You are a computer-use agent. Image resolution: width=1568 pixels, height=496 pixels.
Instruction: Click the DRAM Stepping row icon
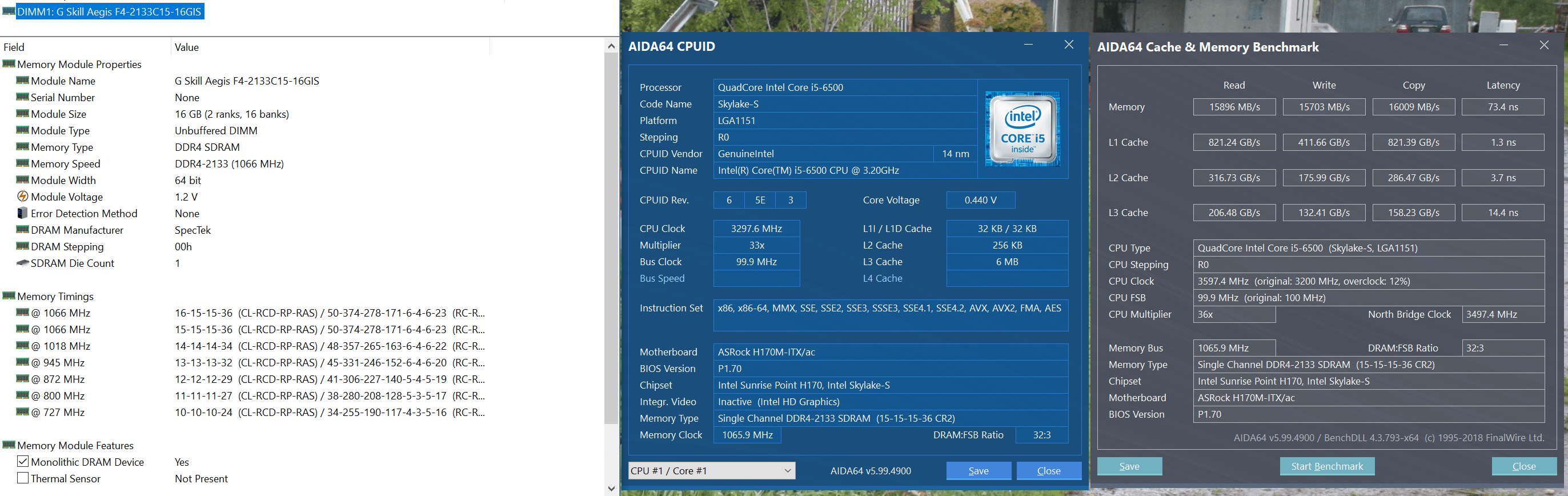point(22,246)
